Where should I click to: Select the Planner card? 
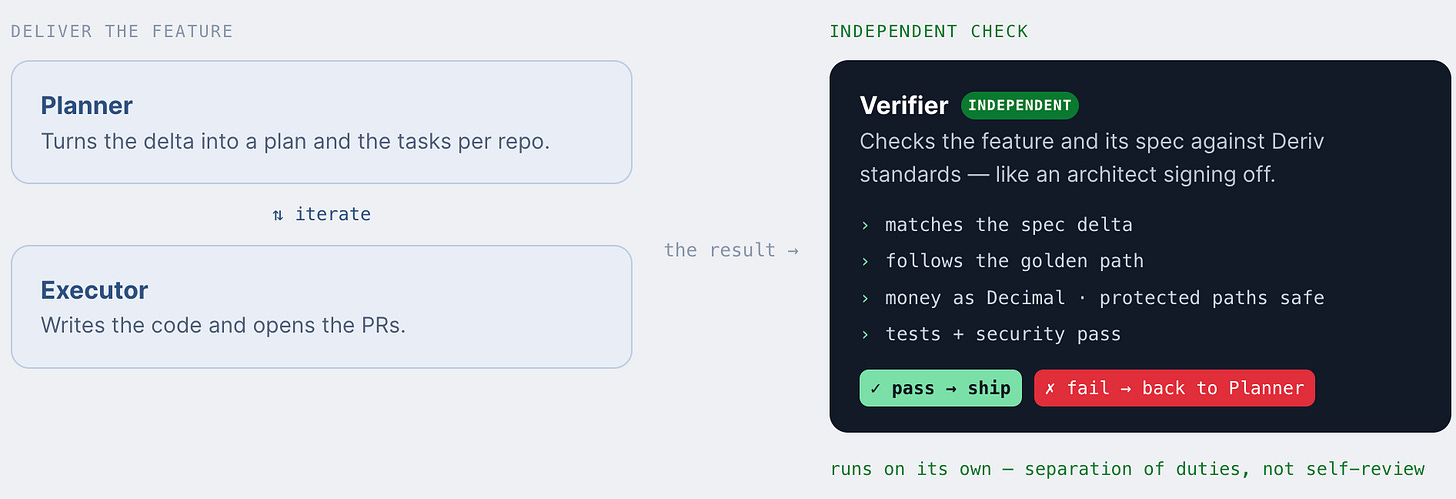coord(322,122)
